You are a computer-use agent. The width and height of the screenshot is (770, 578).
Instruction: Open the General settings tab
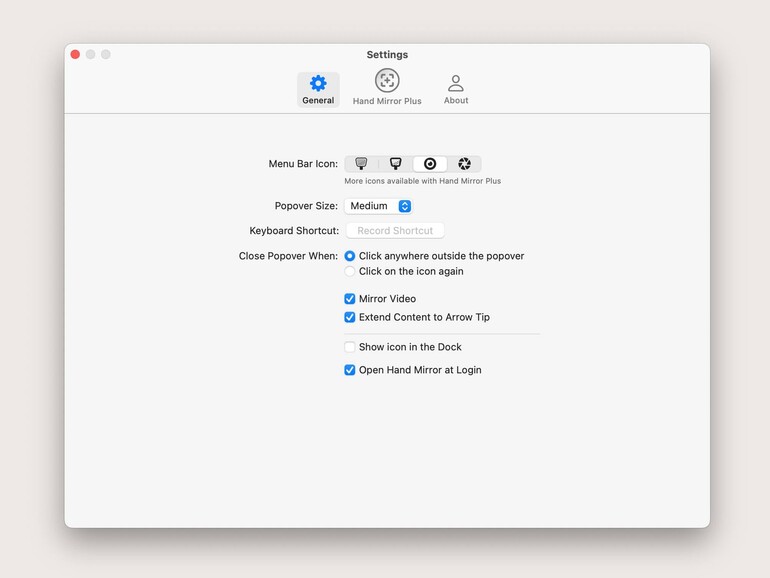coord(318,90)
